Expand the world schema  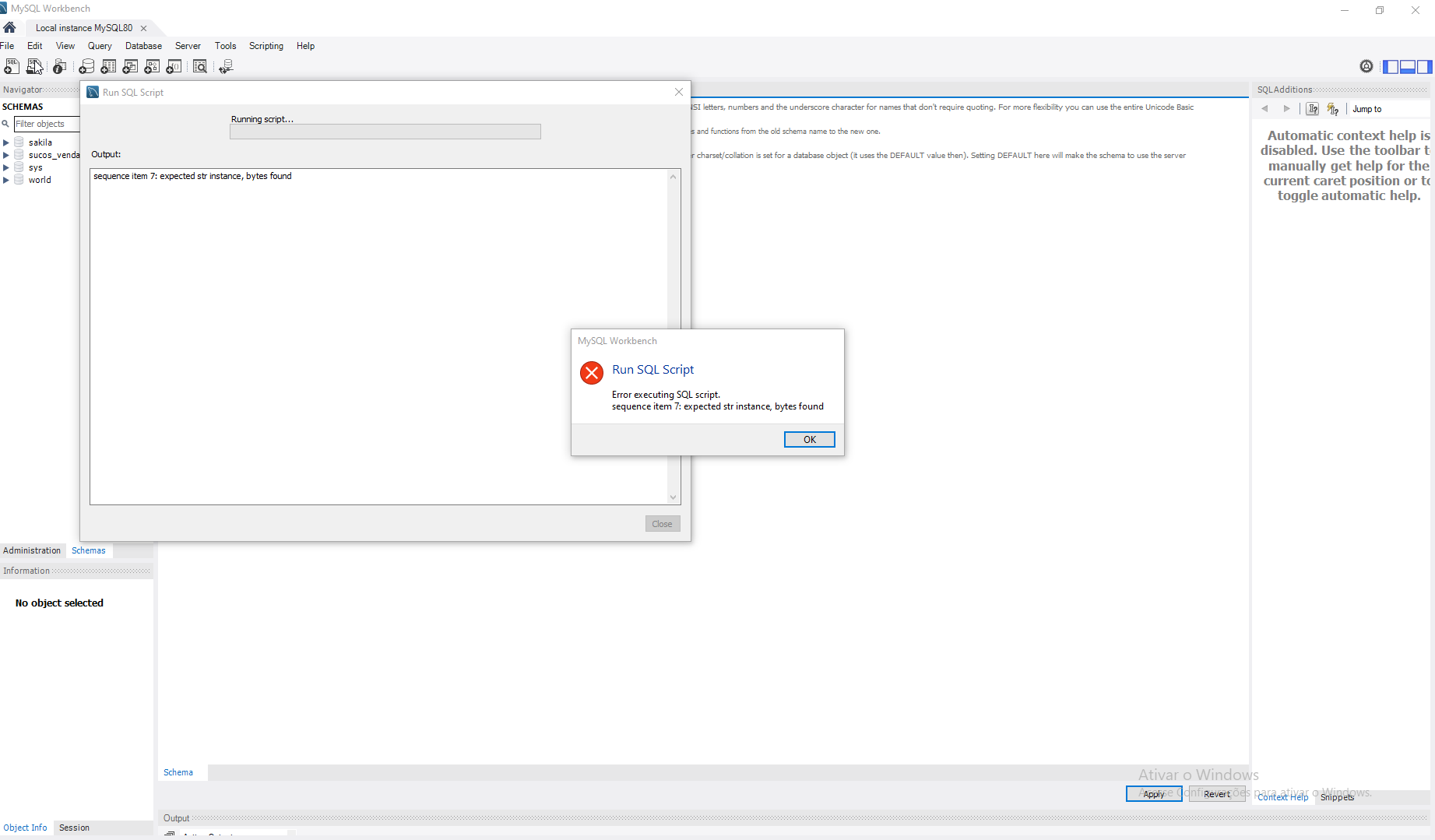coord(6,180)
